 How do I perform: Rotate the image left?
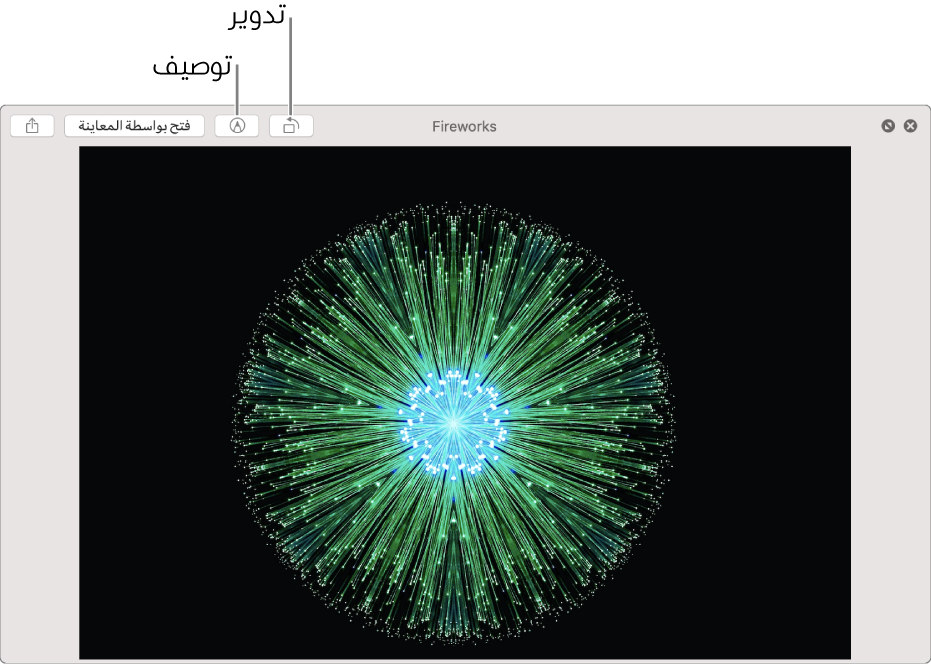291,126
